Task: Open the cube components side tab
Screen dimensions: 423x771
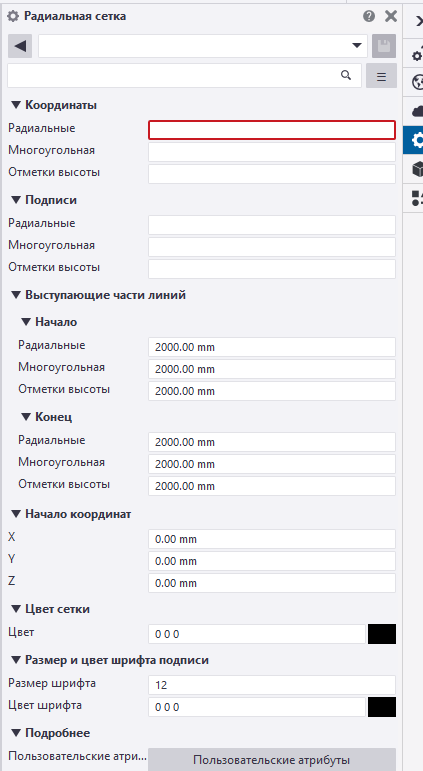Action: pyautogui.click(x=417, y=169)
